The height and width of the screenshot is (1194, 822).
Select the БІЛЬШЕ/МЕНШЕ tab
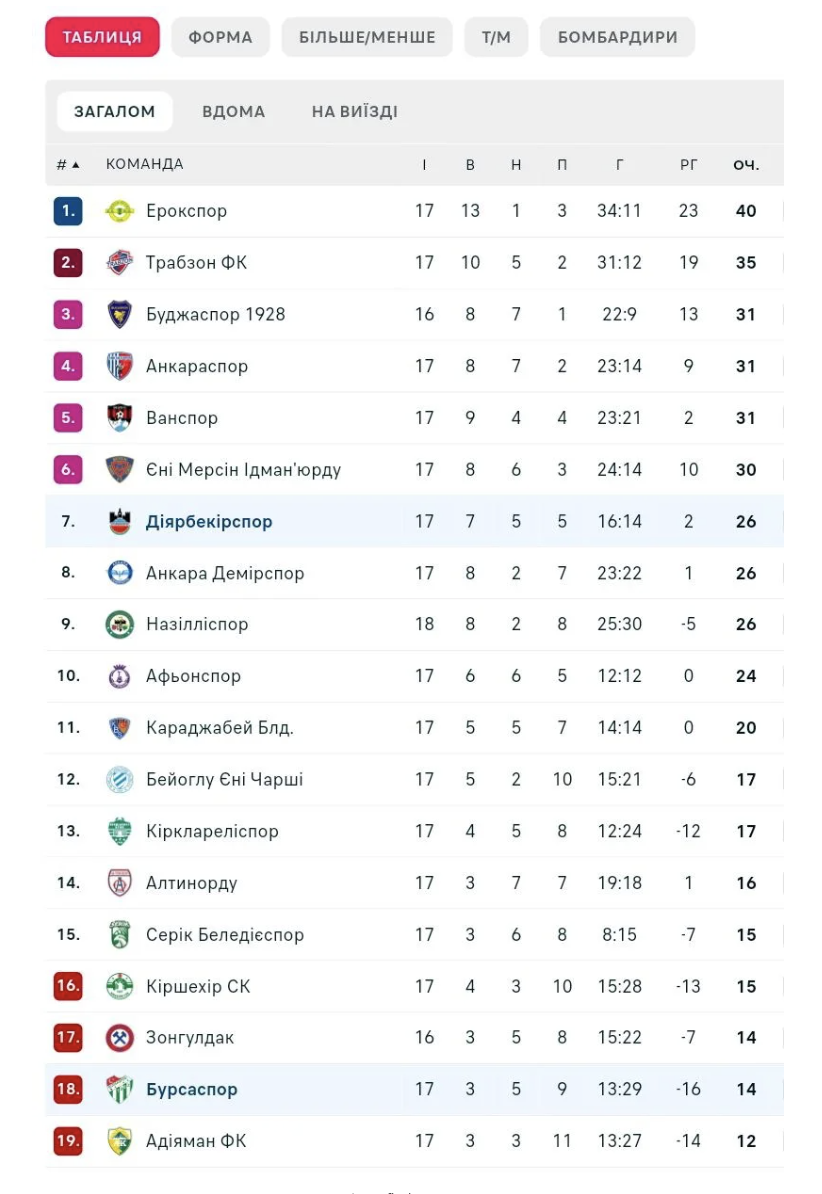pos(367,37)
